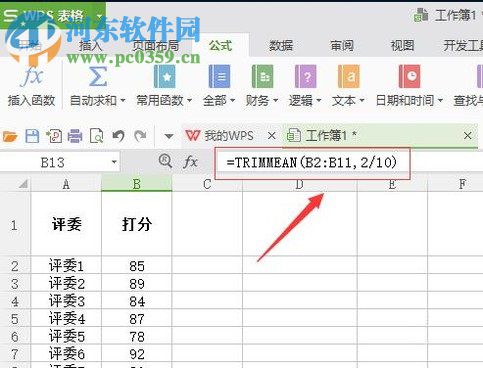Click the open folder icon in quick toolbar
The image size is (483, 368).
click(x=10, y=136)
